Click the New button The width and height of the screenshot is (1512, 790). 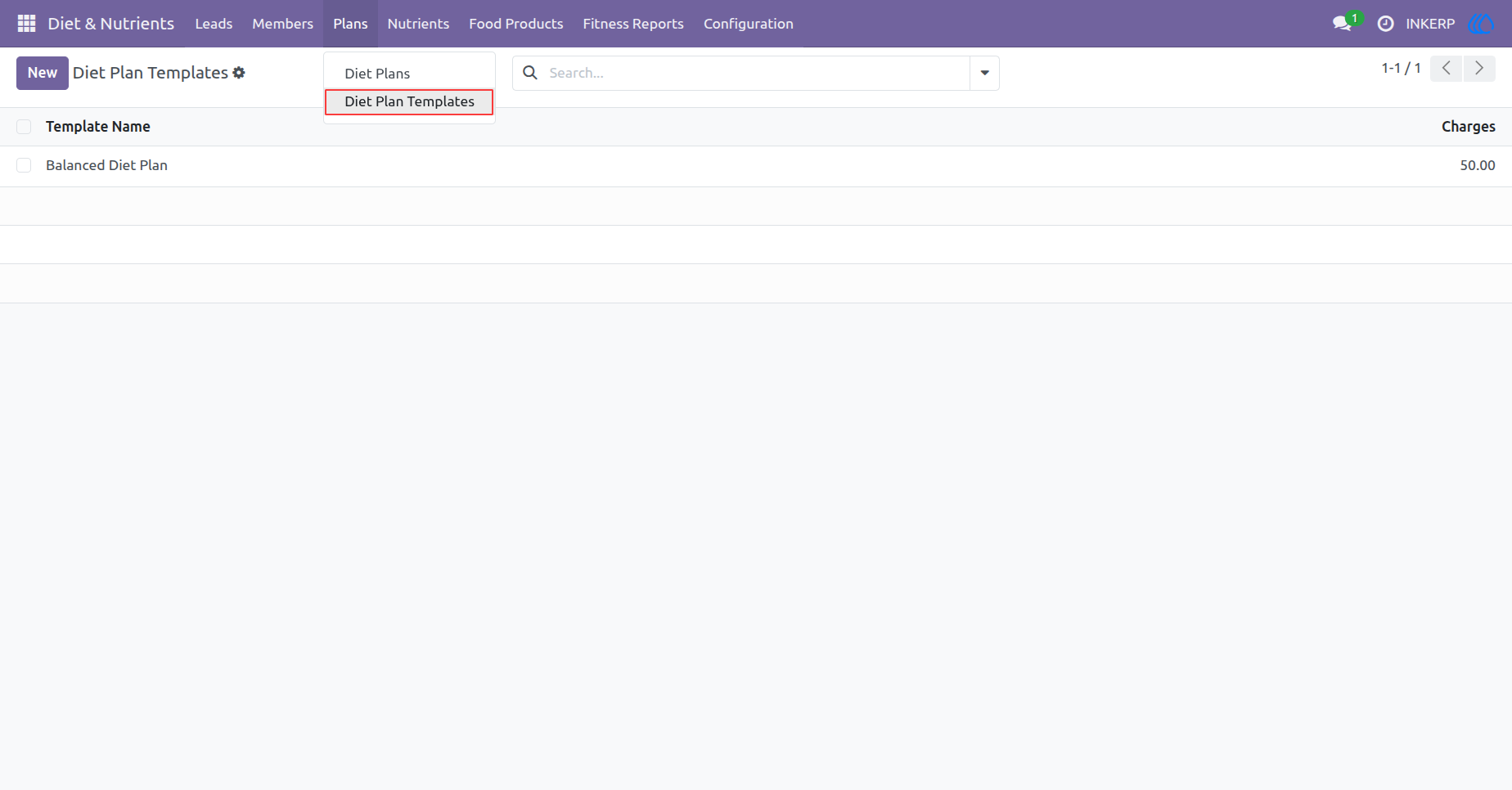tap(43, 73)
